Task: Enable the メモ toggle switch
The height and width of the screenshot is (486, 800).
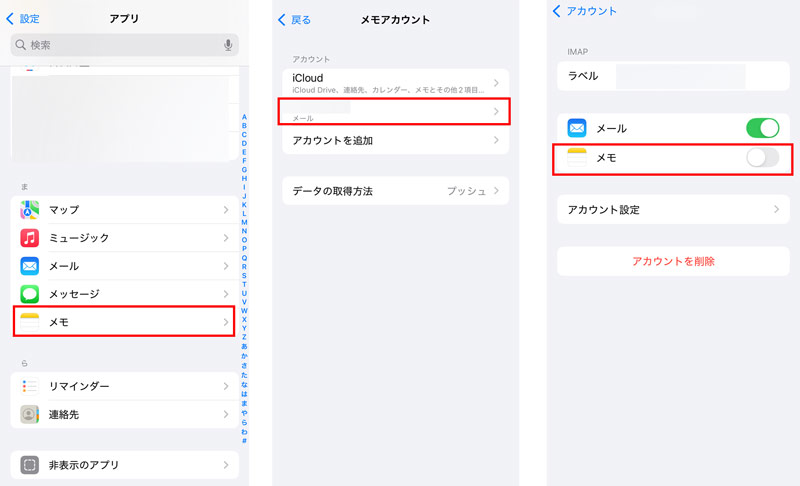Action: click(762, 157)
